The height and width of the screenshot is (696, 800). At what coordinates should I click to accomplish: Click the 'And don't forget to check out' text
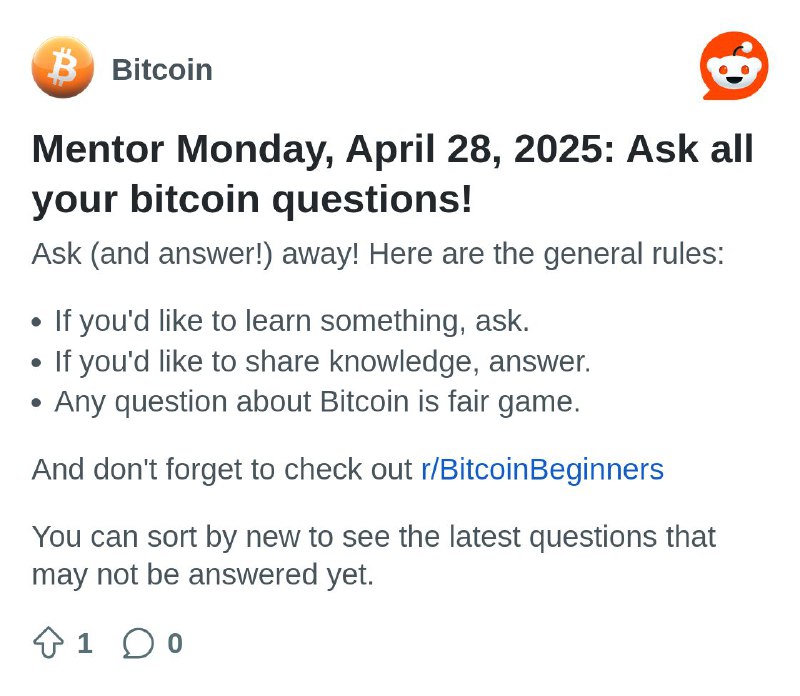[x=222, y=469]
